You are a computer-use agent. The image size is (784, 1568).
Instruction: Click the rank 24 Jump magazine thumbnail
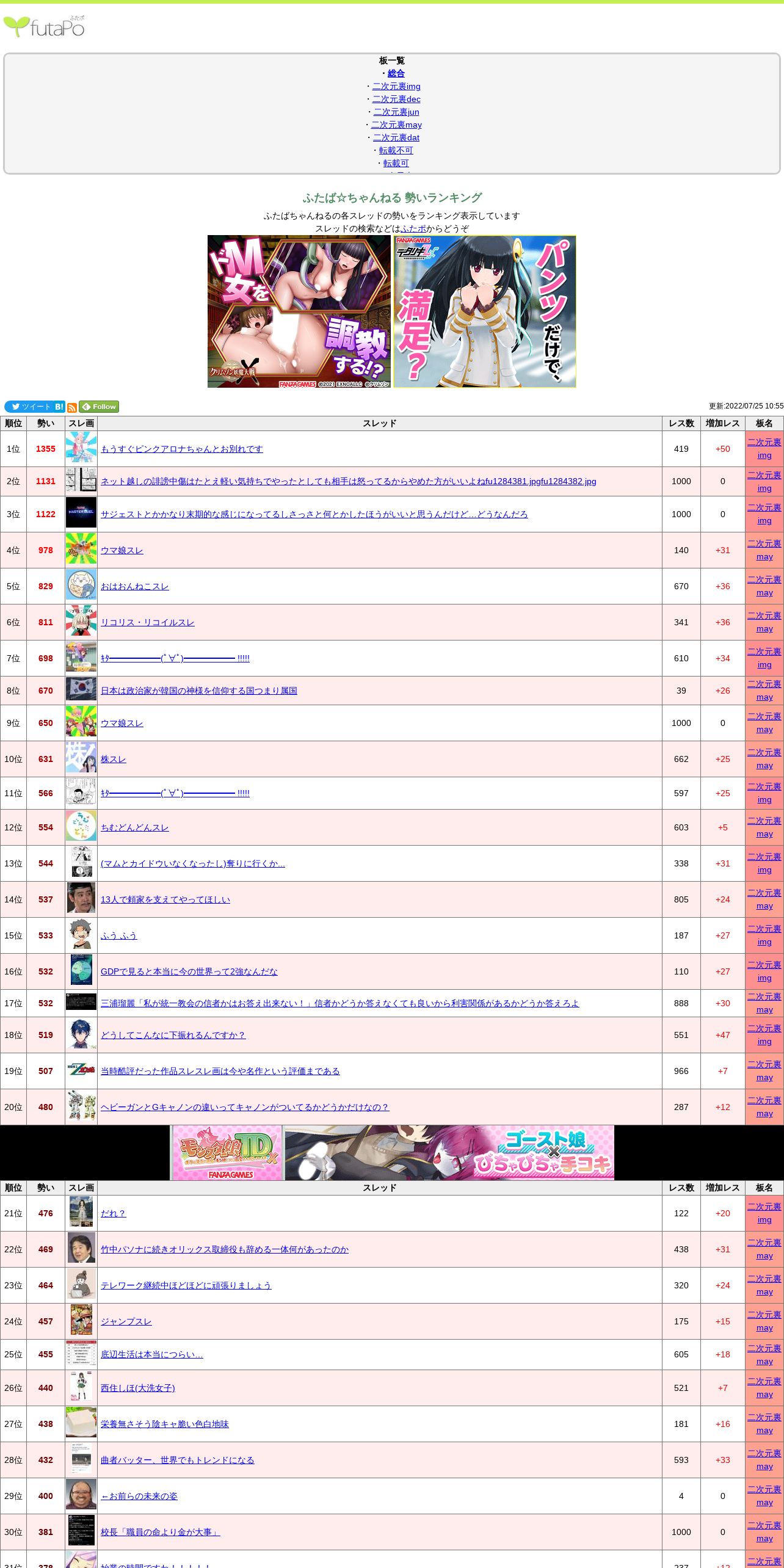81,1319
